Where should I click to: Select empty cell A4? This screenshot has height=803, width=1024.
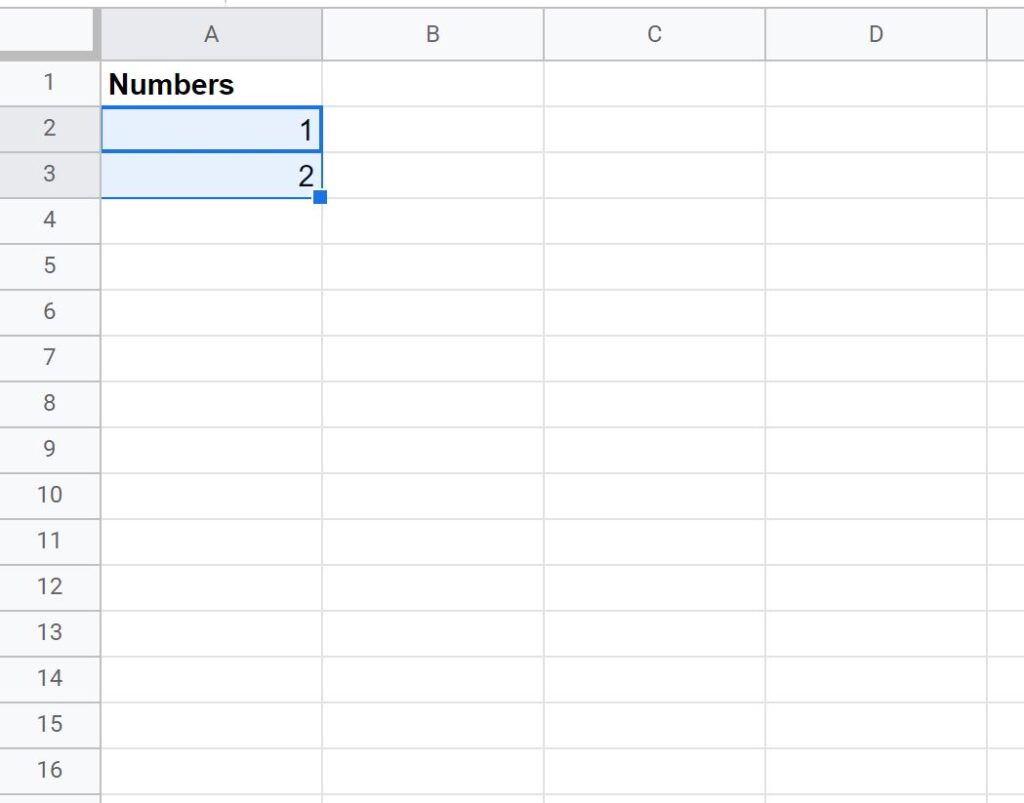point(211,220)
